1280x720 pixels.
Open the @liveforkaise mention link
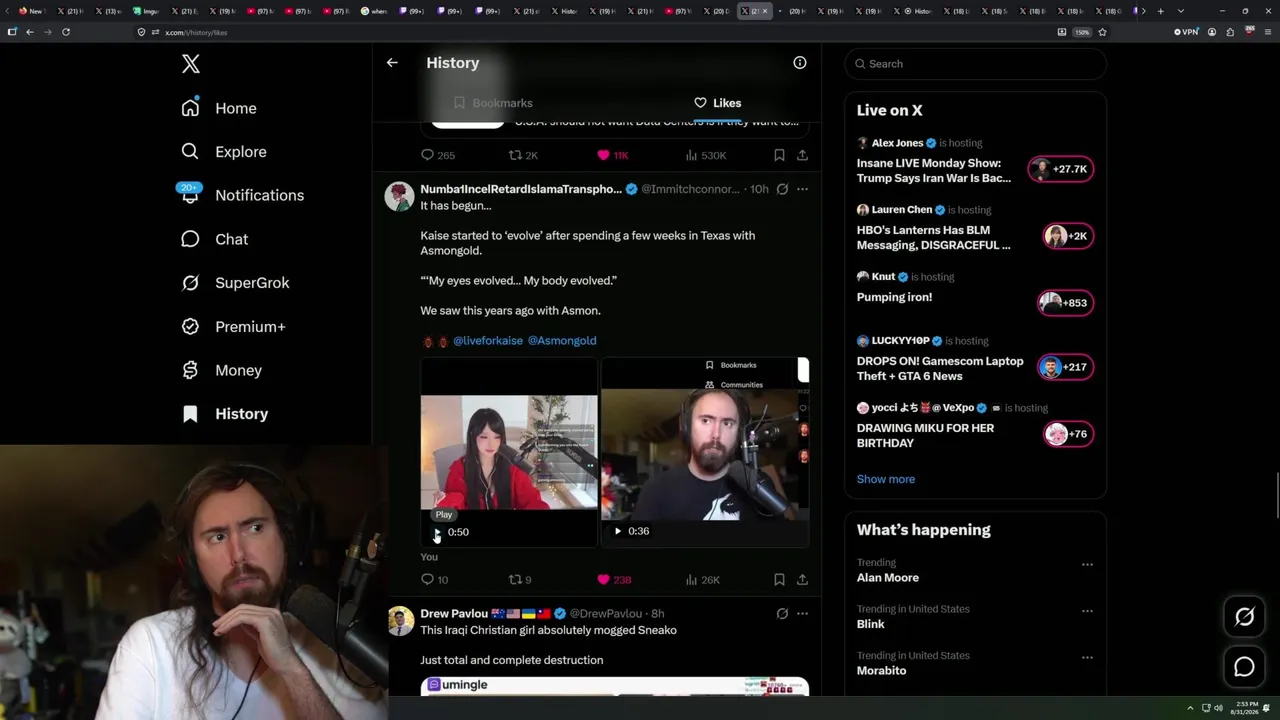(488, 341)
